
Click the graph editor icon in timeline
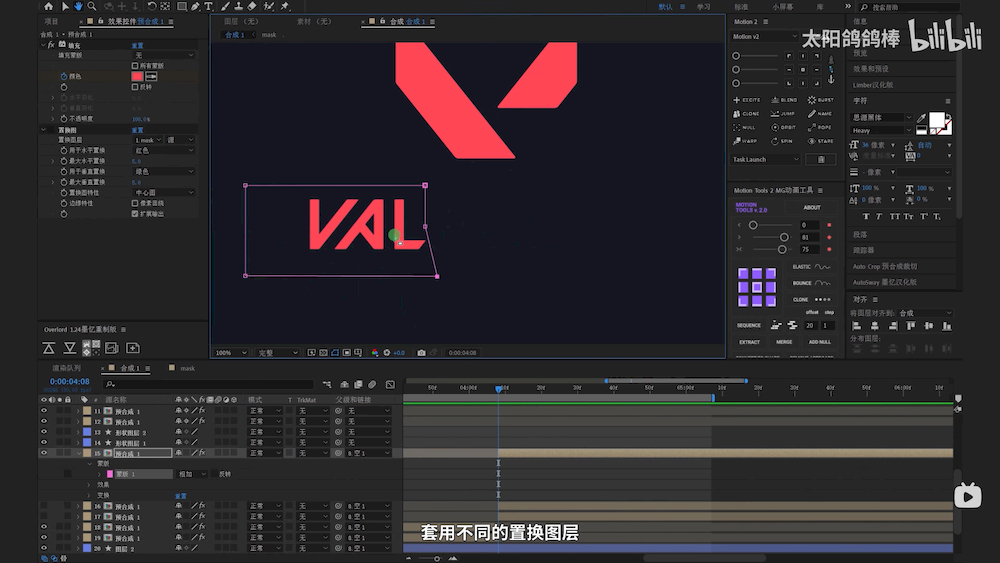(390, 384)
